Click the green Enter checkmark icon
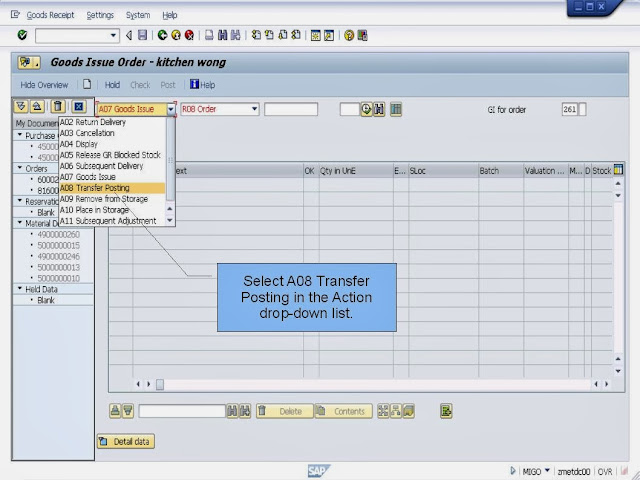This screenshot has height=480, width=640. 22,36
